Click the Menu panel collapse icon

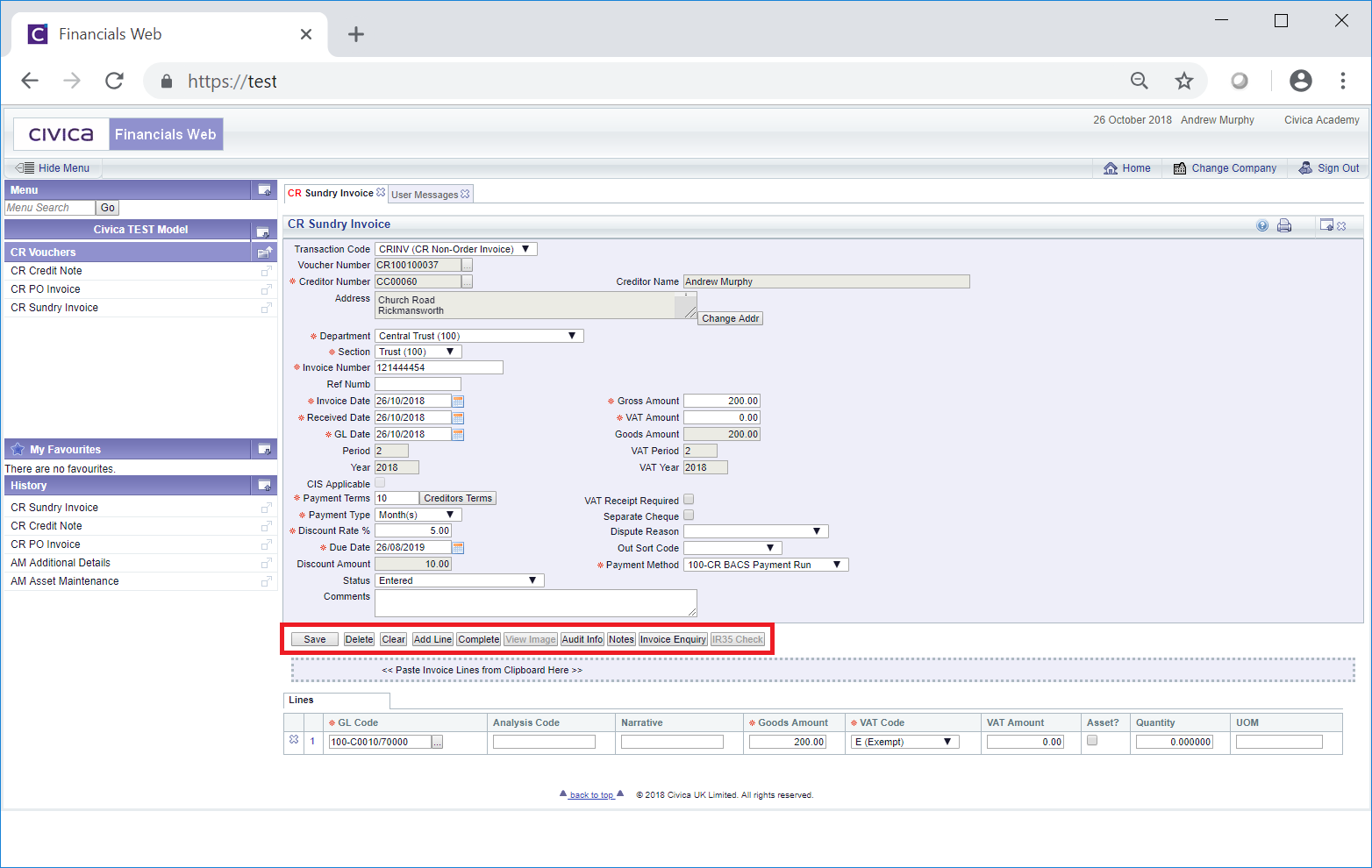coord(264,190)
